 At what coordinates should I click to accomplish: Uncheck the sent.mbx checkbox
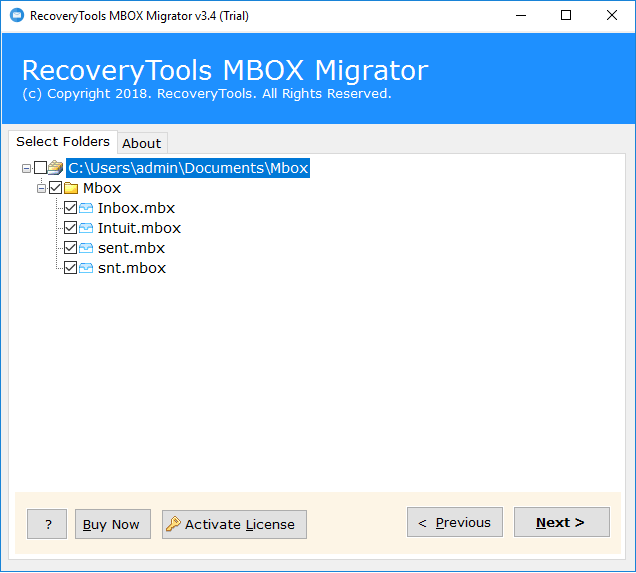tap(71, 248)
